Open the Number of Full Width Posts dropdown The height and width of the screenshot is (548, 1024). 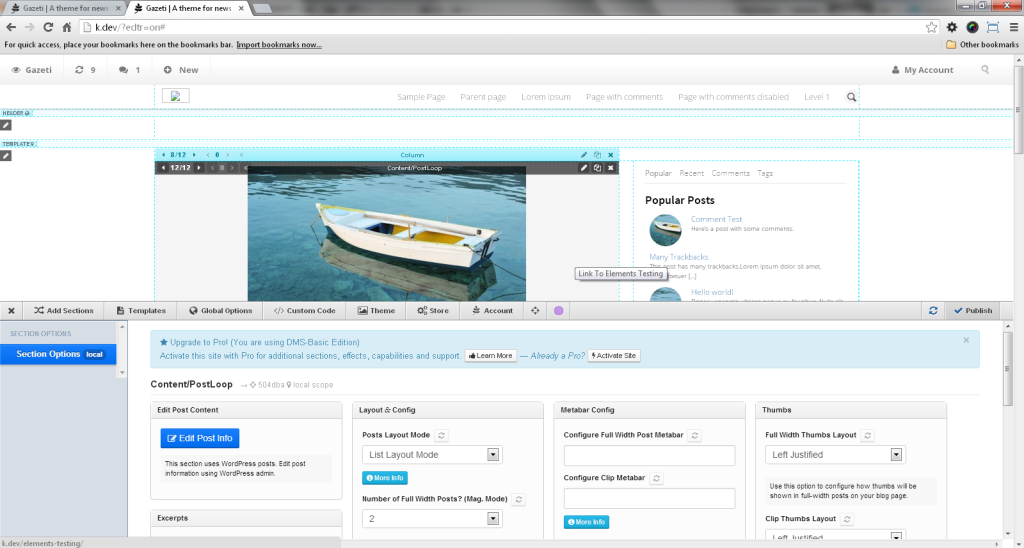[x=432, y=519]
